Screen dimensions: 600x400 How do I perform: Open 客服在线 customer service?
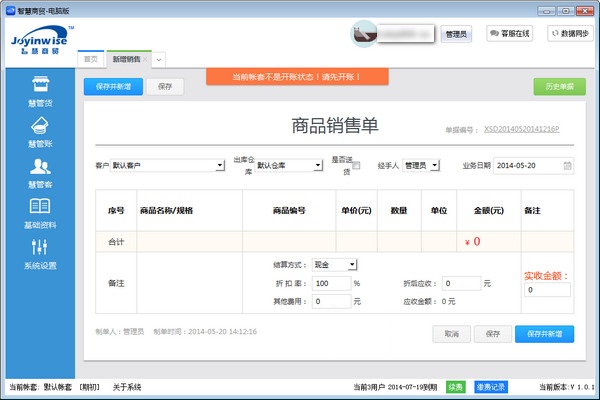(x=510, y=34)
